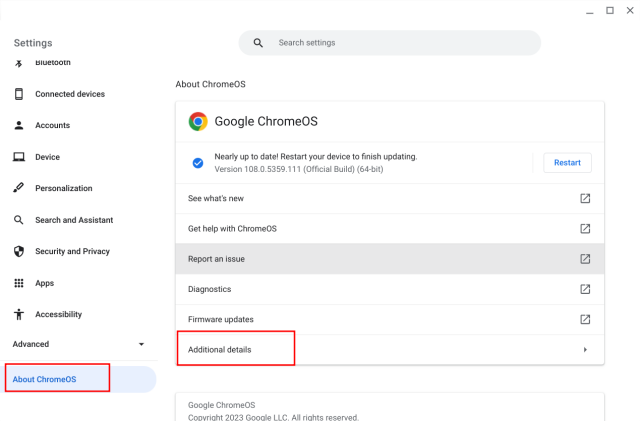Open external link icon for Get help

click(x=585, y=229)
